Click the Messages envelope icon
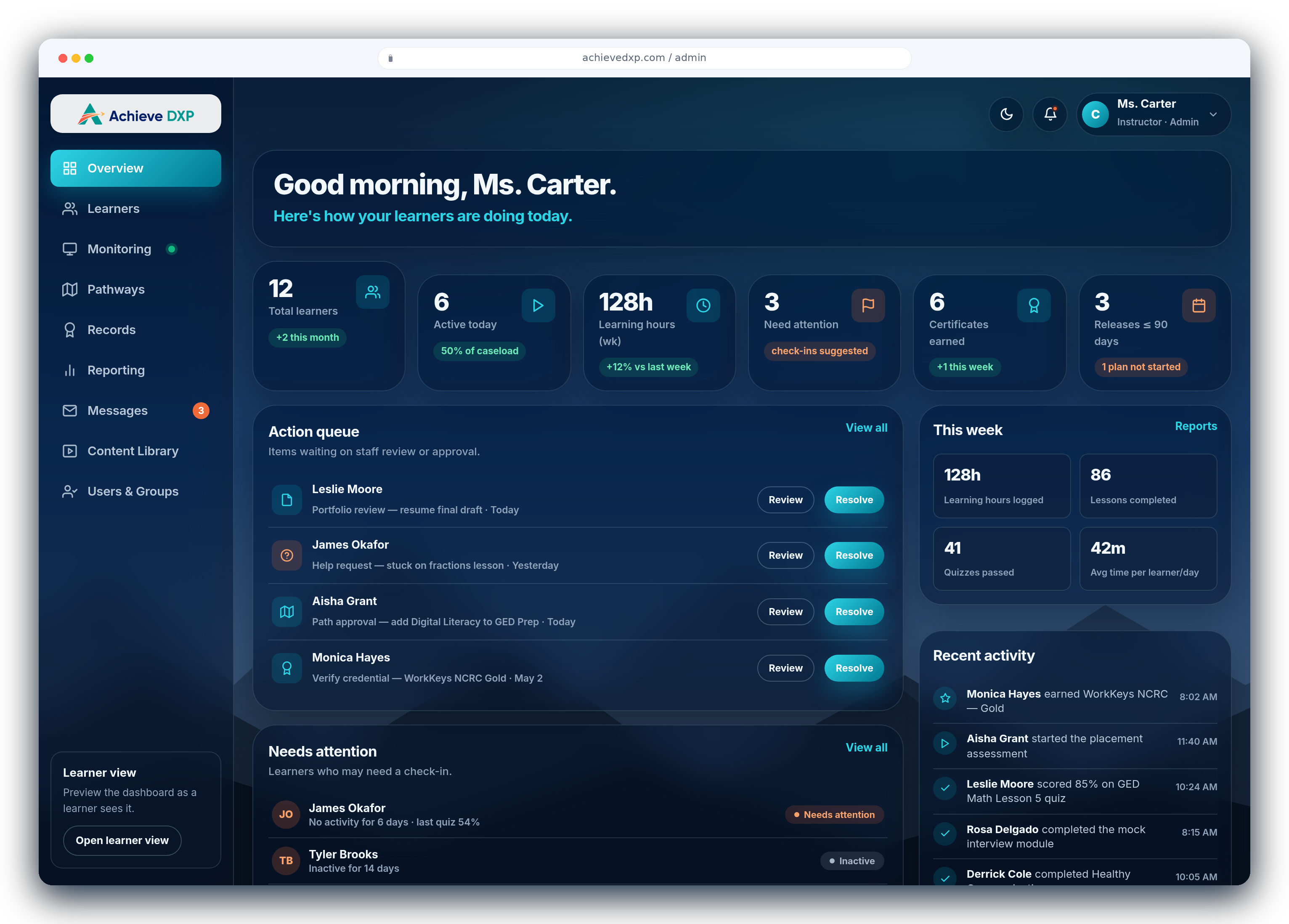 click(69, 411)
